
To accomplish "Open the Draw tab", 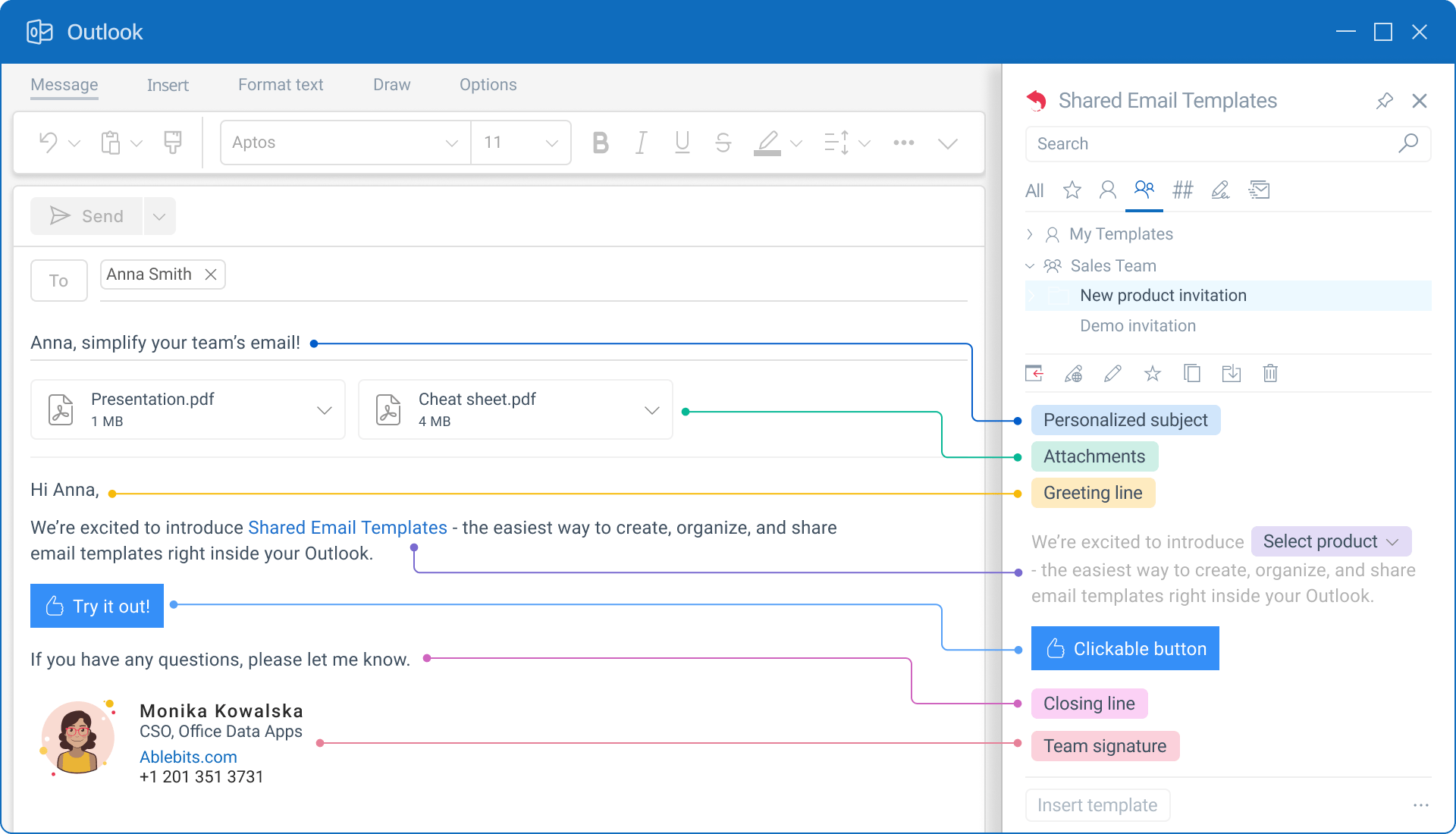I will [x=392, y=85].
